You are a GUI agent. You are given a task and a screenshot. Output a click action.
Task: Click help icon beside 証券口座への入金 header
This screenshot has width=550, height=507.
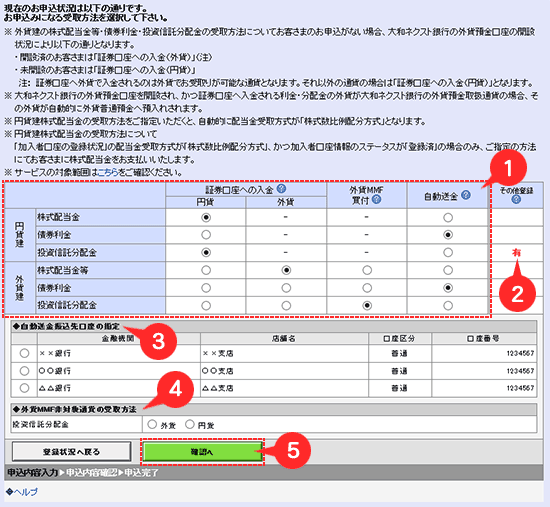281,189
